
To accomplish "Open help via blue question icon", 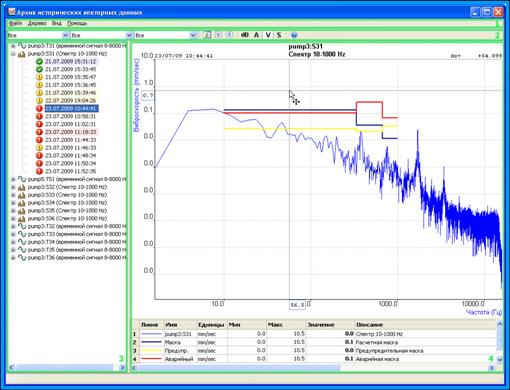I will [294, 35].
